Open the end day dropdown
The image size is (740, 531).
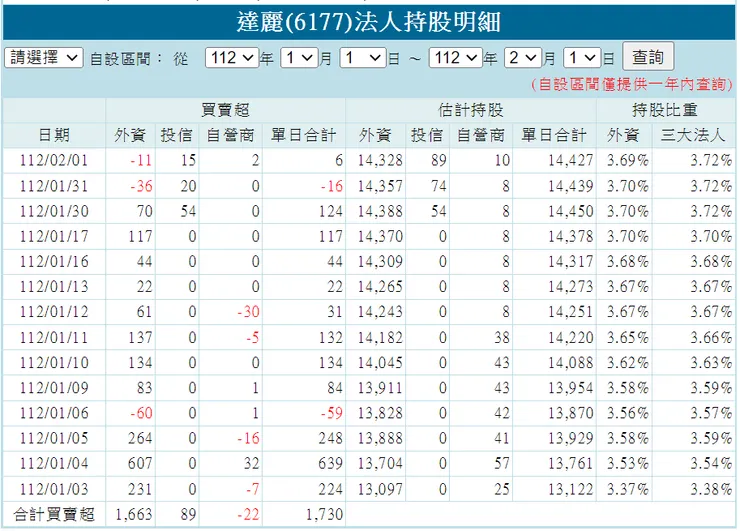(x=582, y=58)
